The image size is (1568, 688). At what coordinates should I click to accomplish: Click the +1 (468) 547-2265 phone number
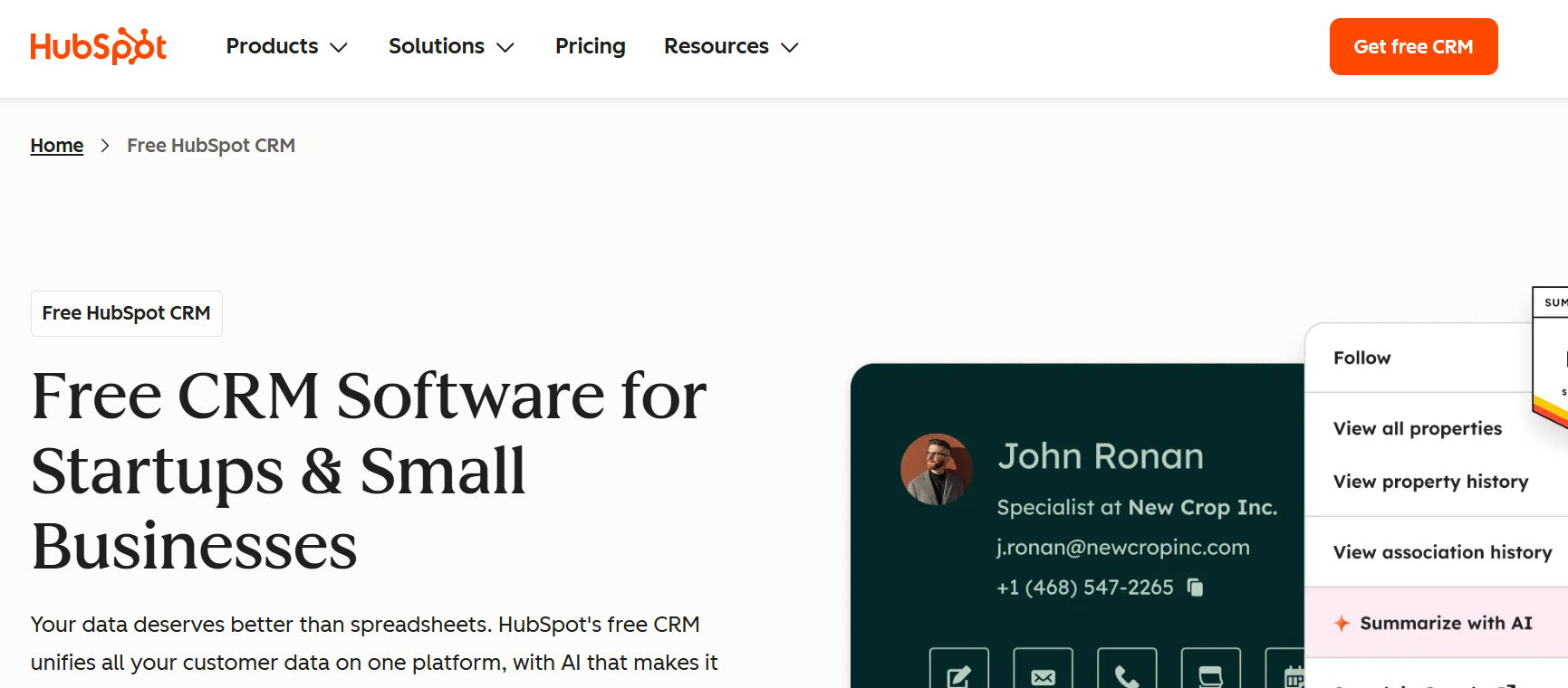click(1085, 588)
